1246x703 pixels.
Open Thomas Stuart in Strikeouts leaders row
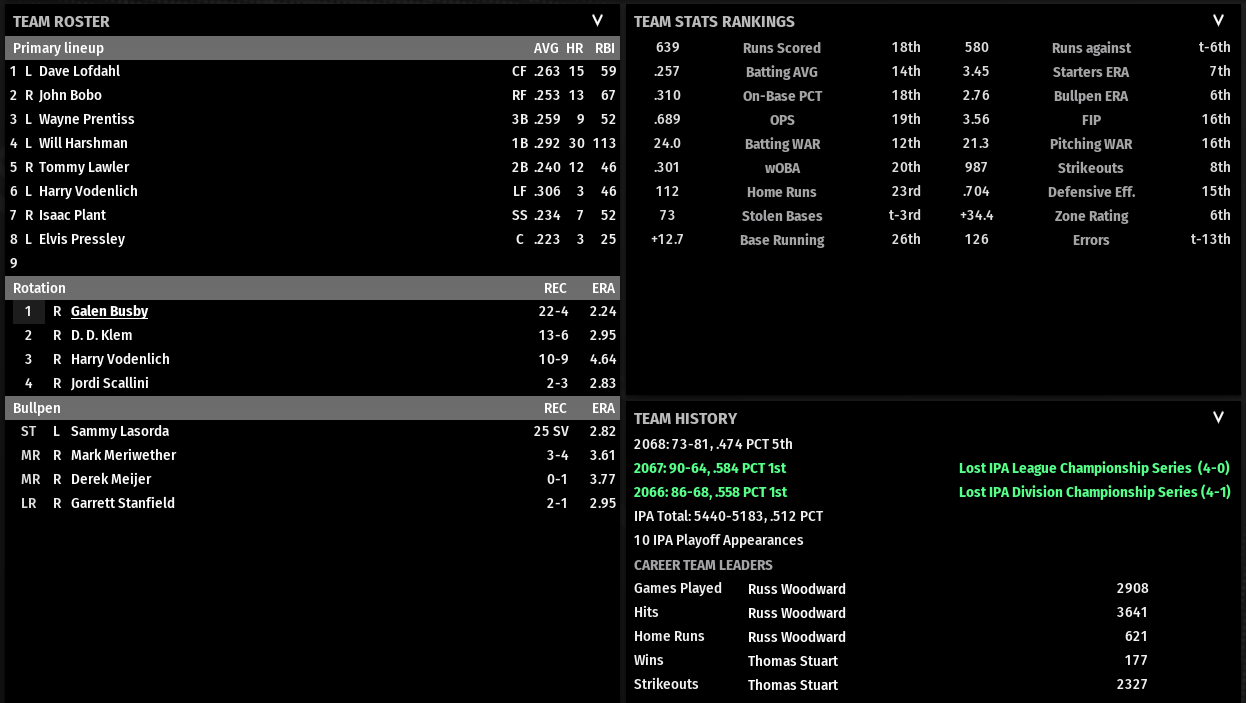pyautogui.click(x=793, y=685)
